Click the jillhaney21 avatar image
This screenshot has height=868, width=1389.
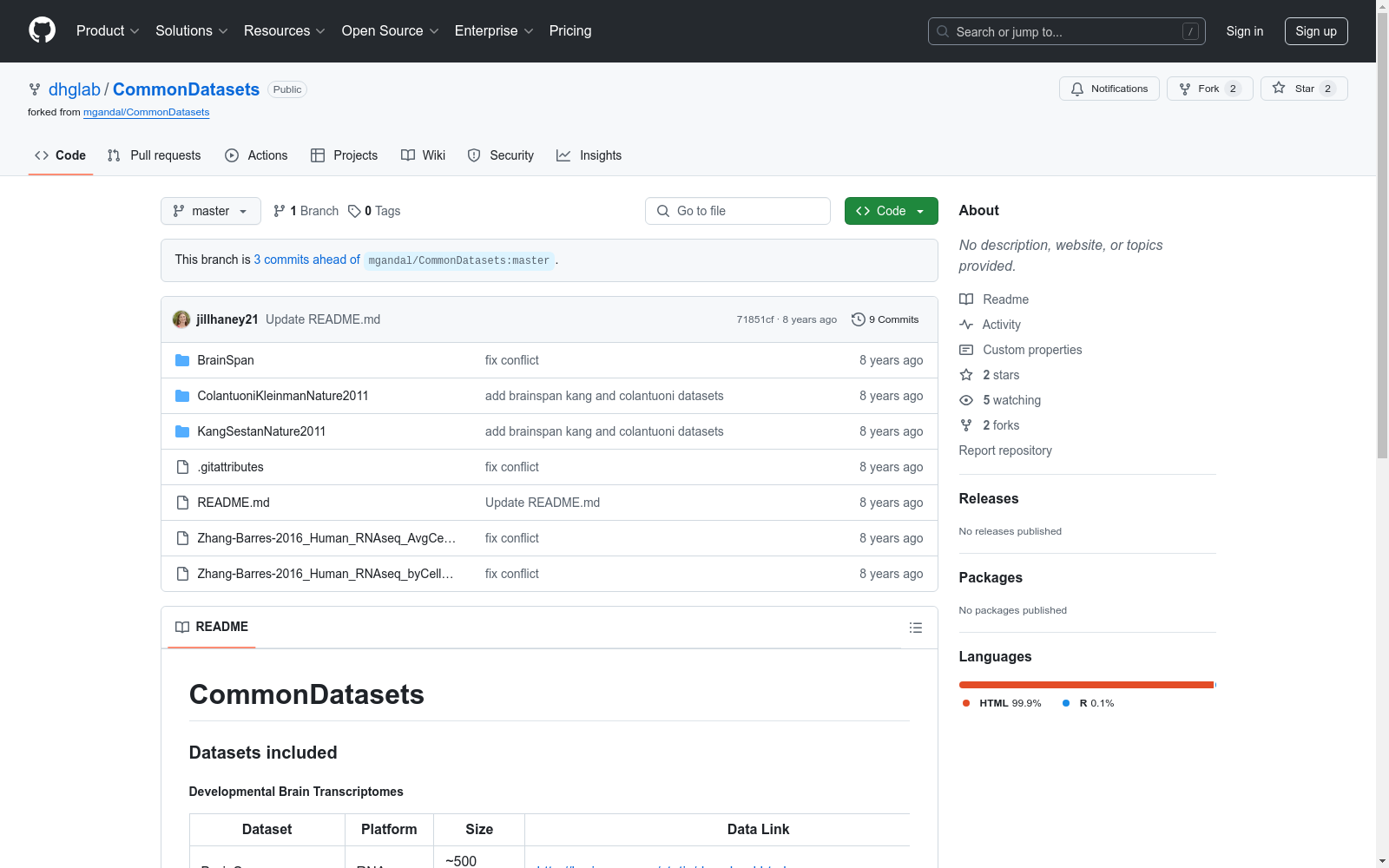coord(181,319)
